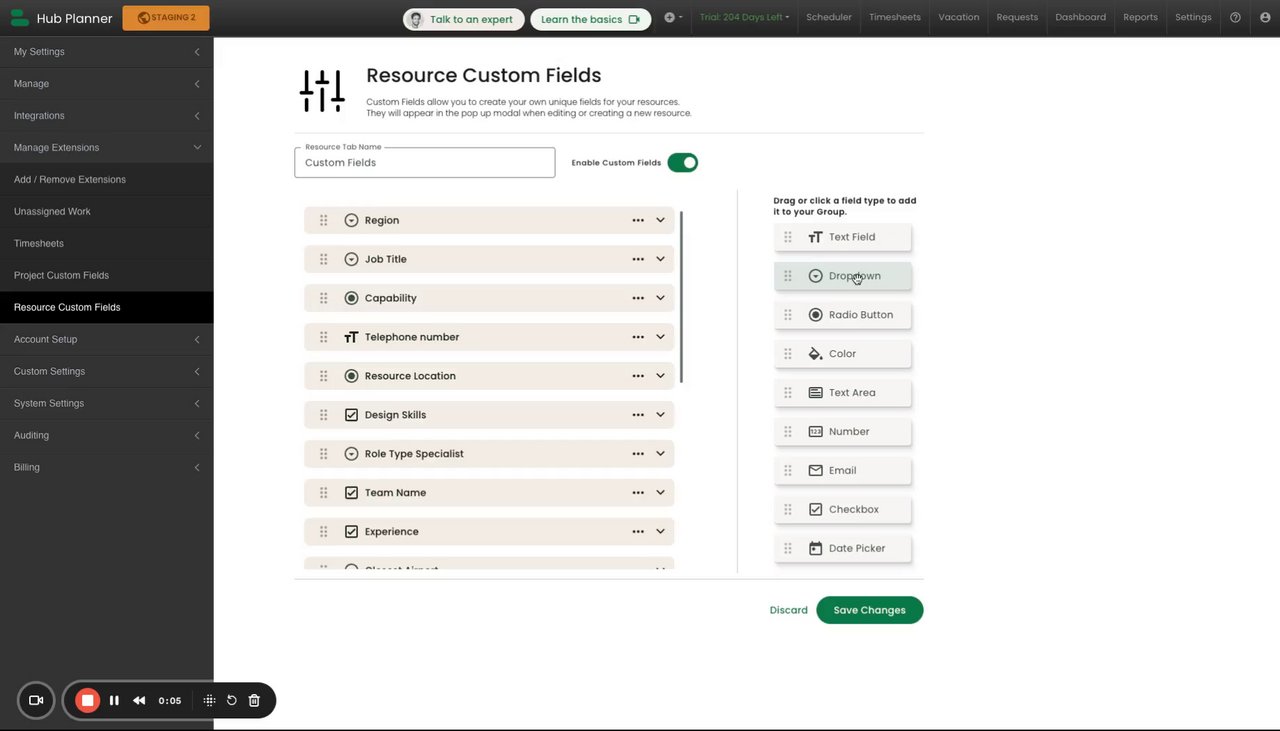Click the recording stop button
The height and width of the screenshot is (731, 1280).
point(87,701)
